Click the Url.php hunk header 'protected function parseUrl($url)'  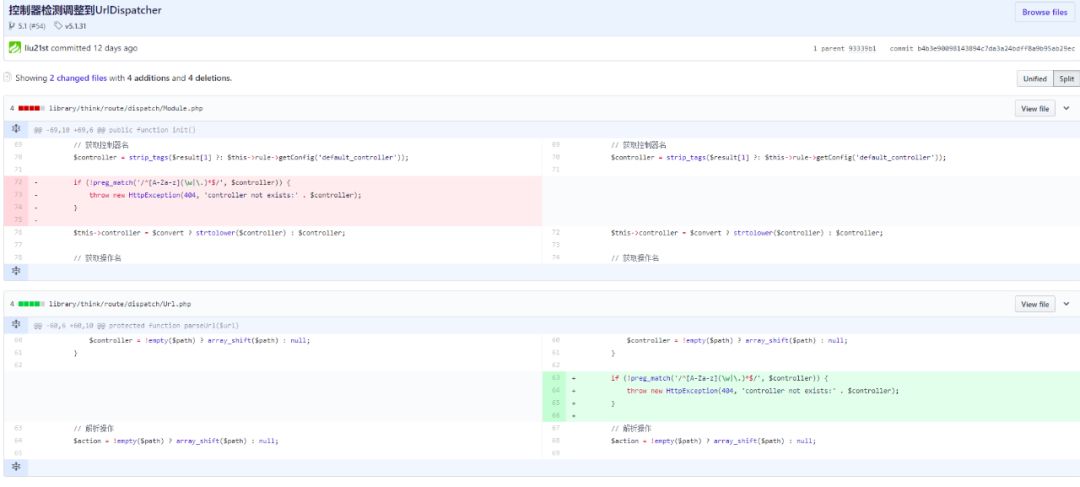174,325
